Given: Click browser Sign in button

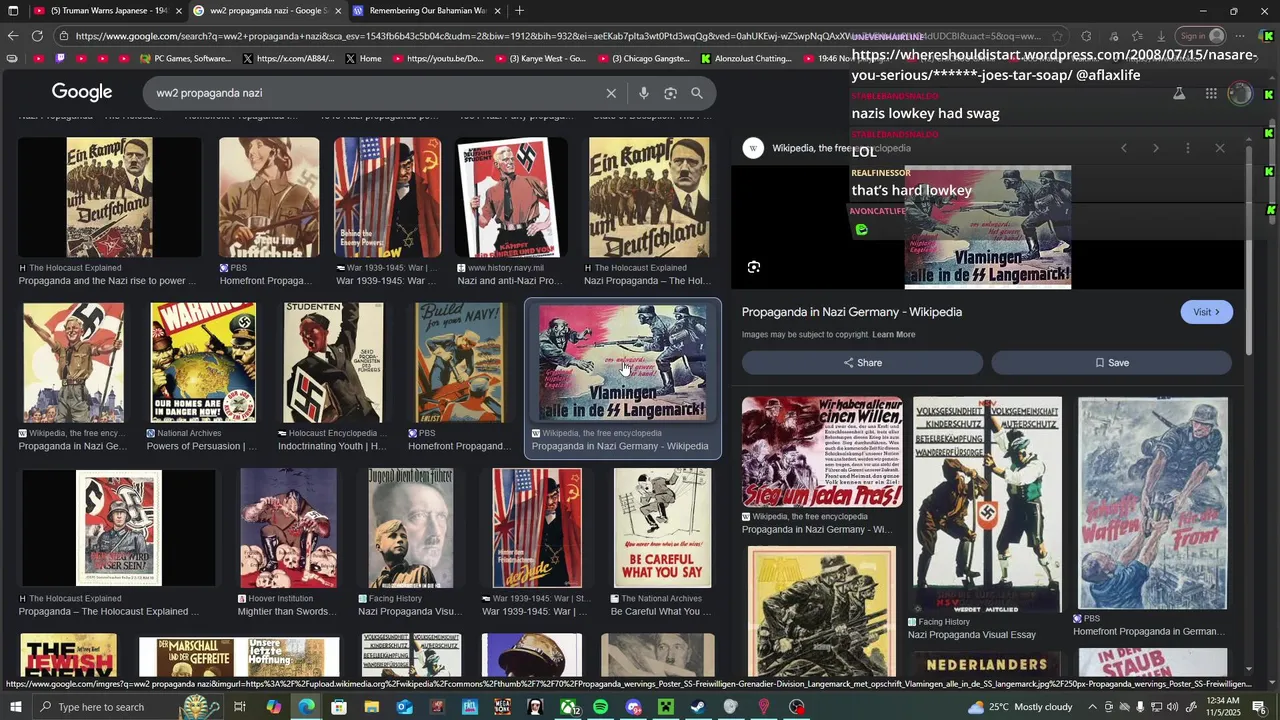Looking at the screenshot, I should pyautogui.click(x=1203, y=36).
